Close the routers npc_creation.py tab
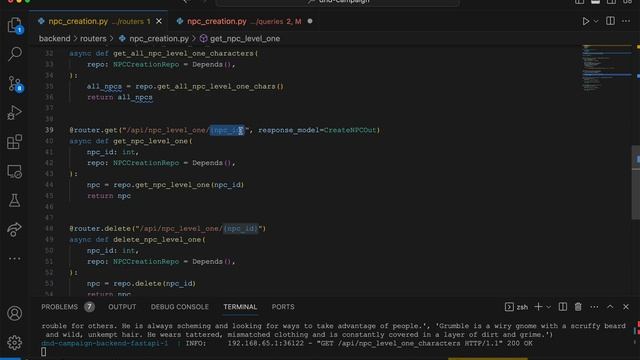The height and width of the screenshot is (360, 640). (x=159, y=21)
